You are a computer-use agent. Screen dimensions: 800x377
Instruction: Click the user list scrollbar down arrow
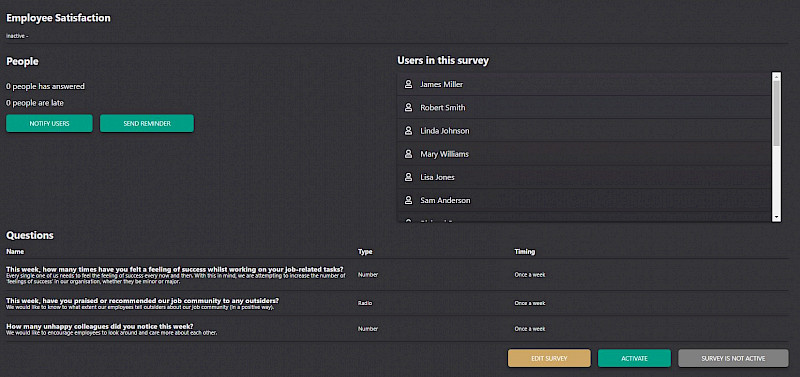pos(777,217)
